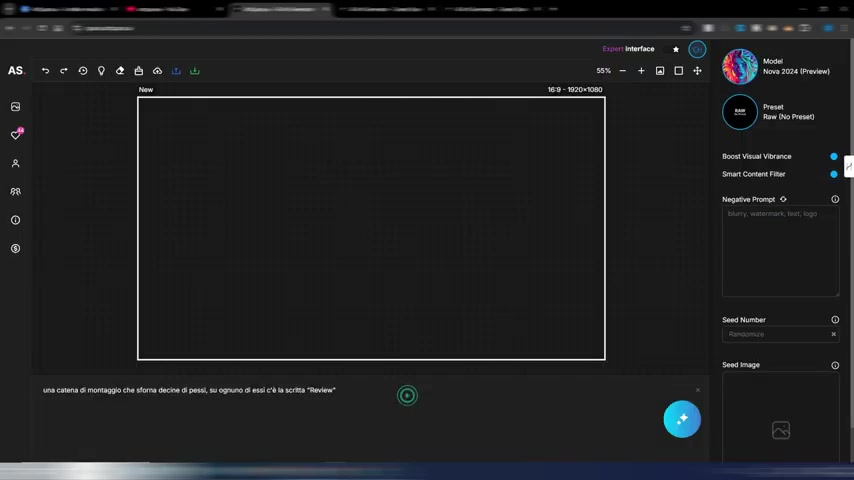854x480 pixels.
Task: Reset the Negative Prompt refresh icon
Action: point(783,199)
